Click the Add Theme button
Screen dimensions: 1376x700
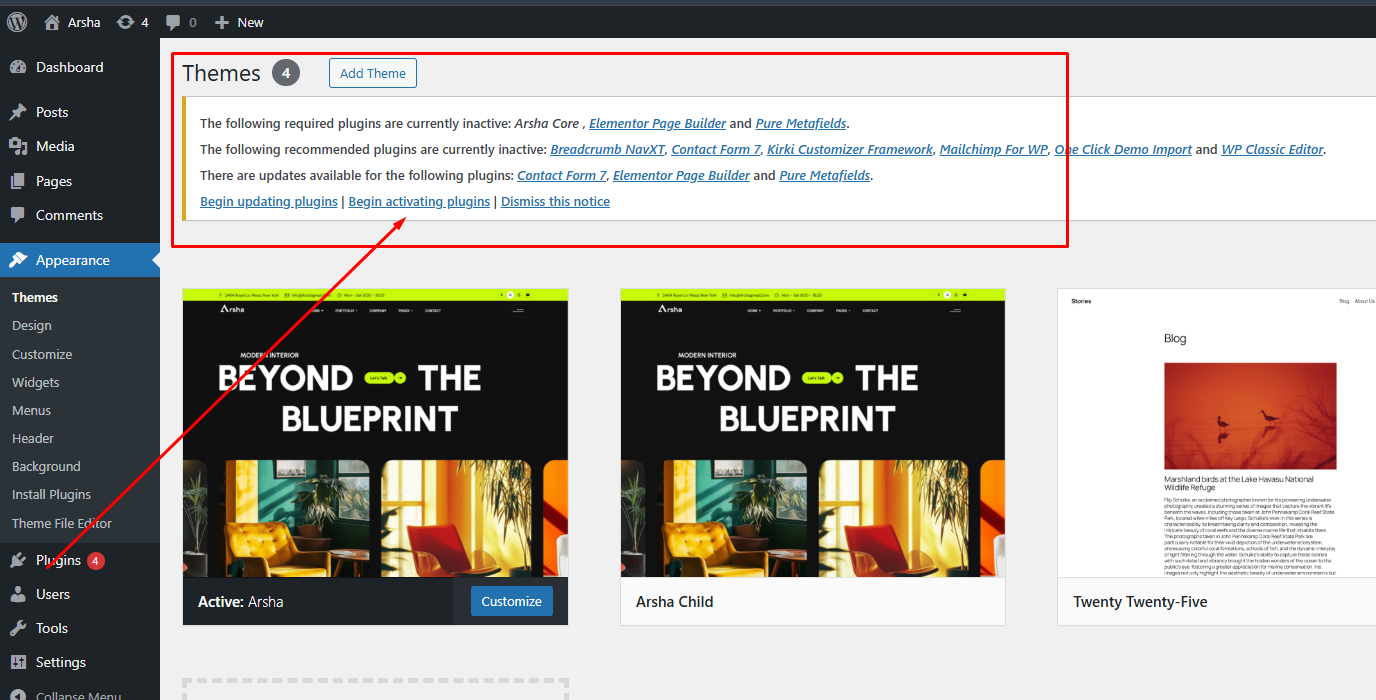[373, 73]
